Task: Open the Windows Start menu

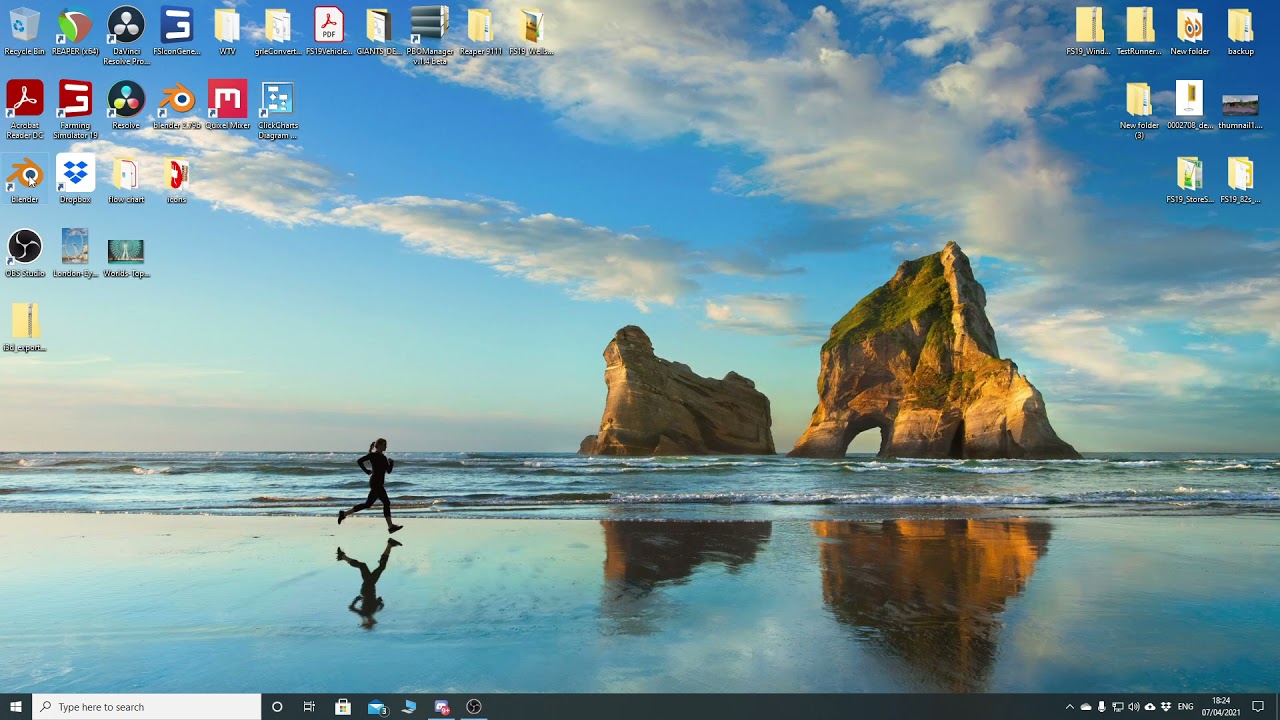Action: 16,707
